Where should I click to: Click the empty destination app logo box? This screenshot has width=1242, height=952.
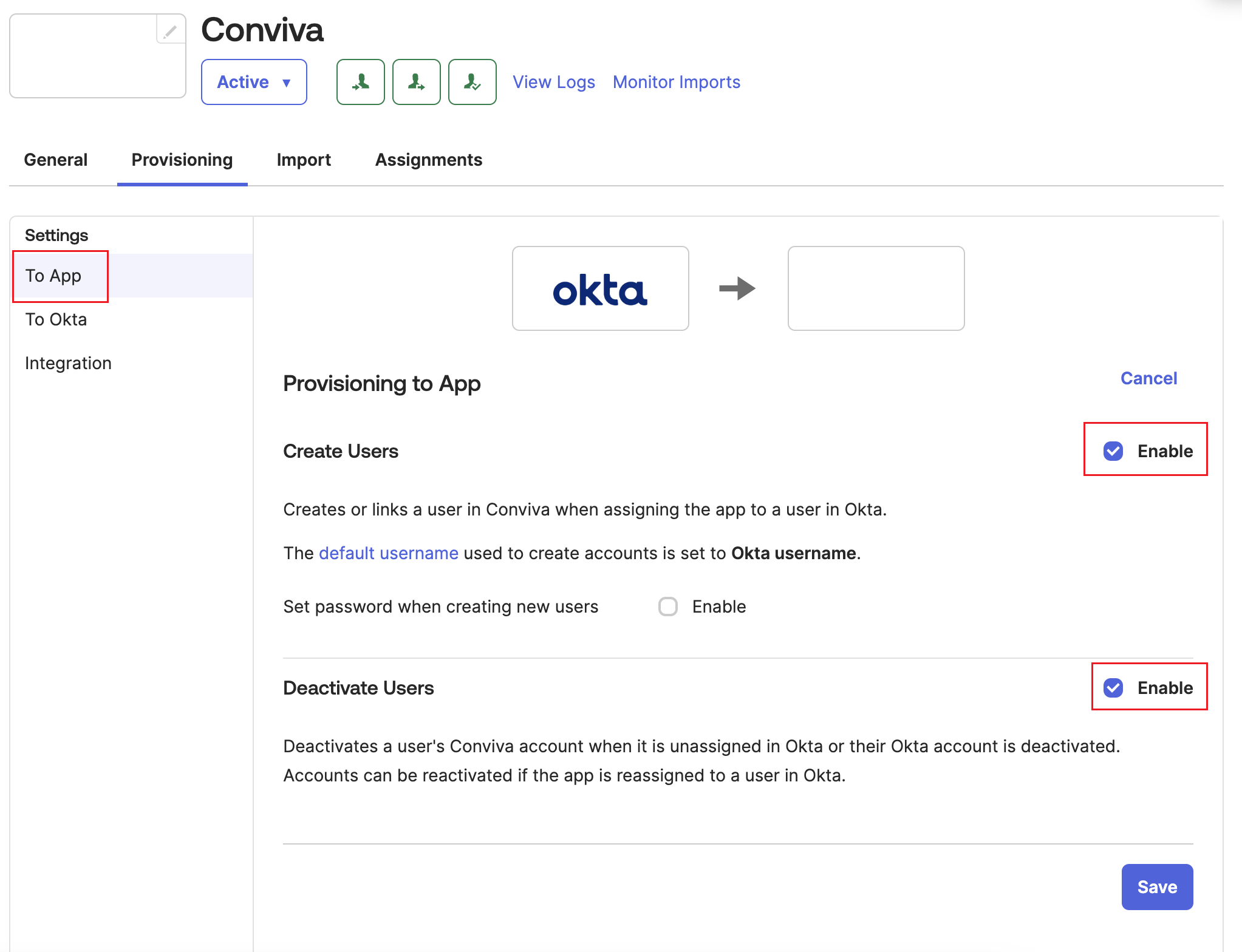point(876,288)
